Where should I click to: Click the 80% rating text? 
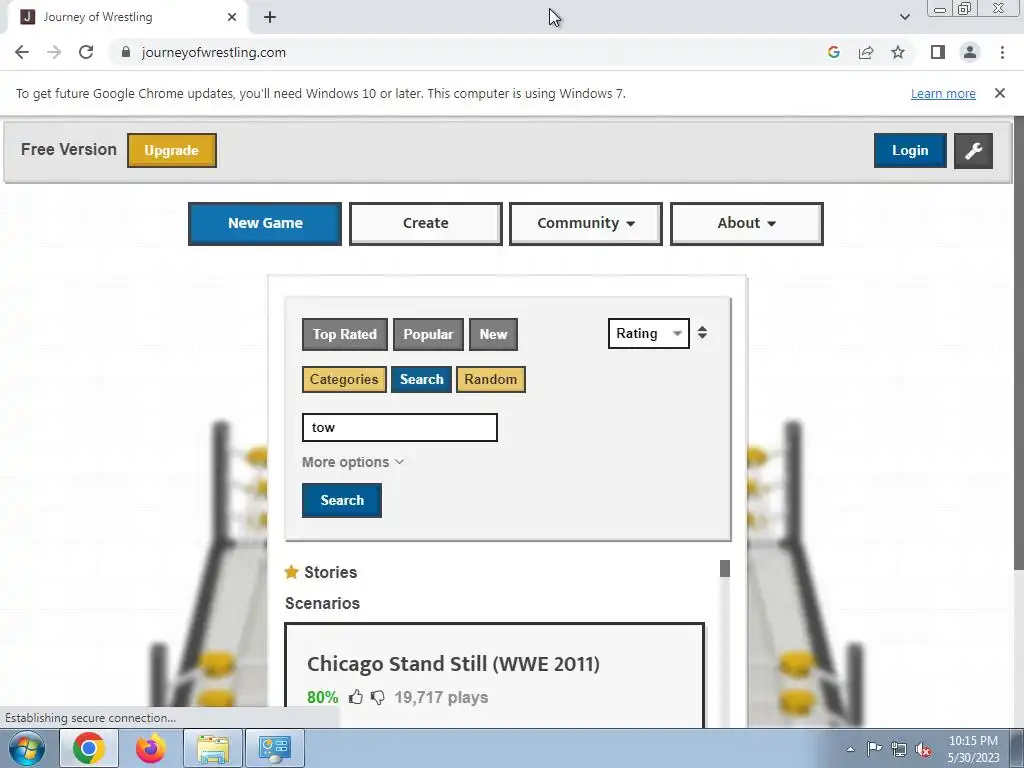click(323, 697)
